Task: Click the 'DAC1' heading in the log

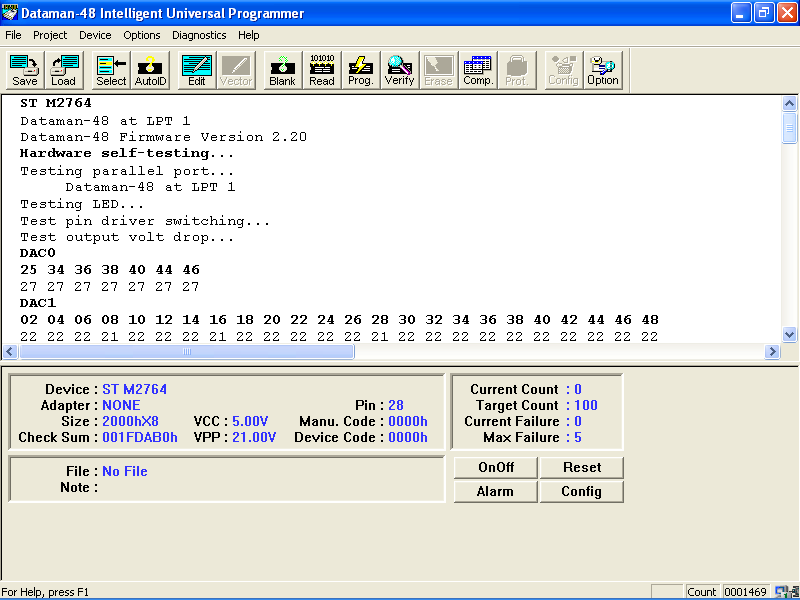Action: tap(38, 303)
